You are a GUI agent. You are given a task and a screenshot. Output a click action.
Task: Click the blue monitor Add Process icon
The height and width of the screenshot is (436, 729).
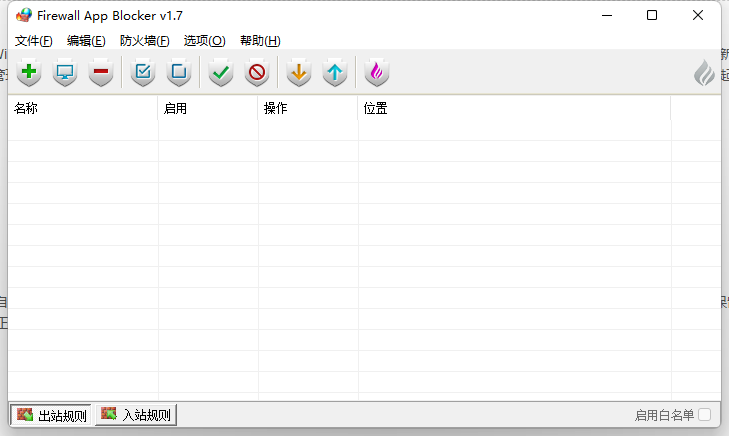65,72
